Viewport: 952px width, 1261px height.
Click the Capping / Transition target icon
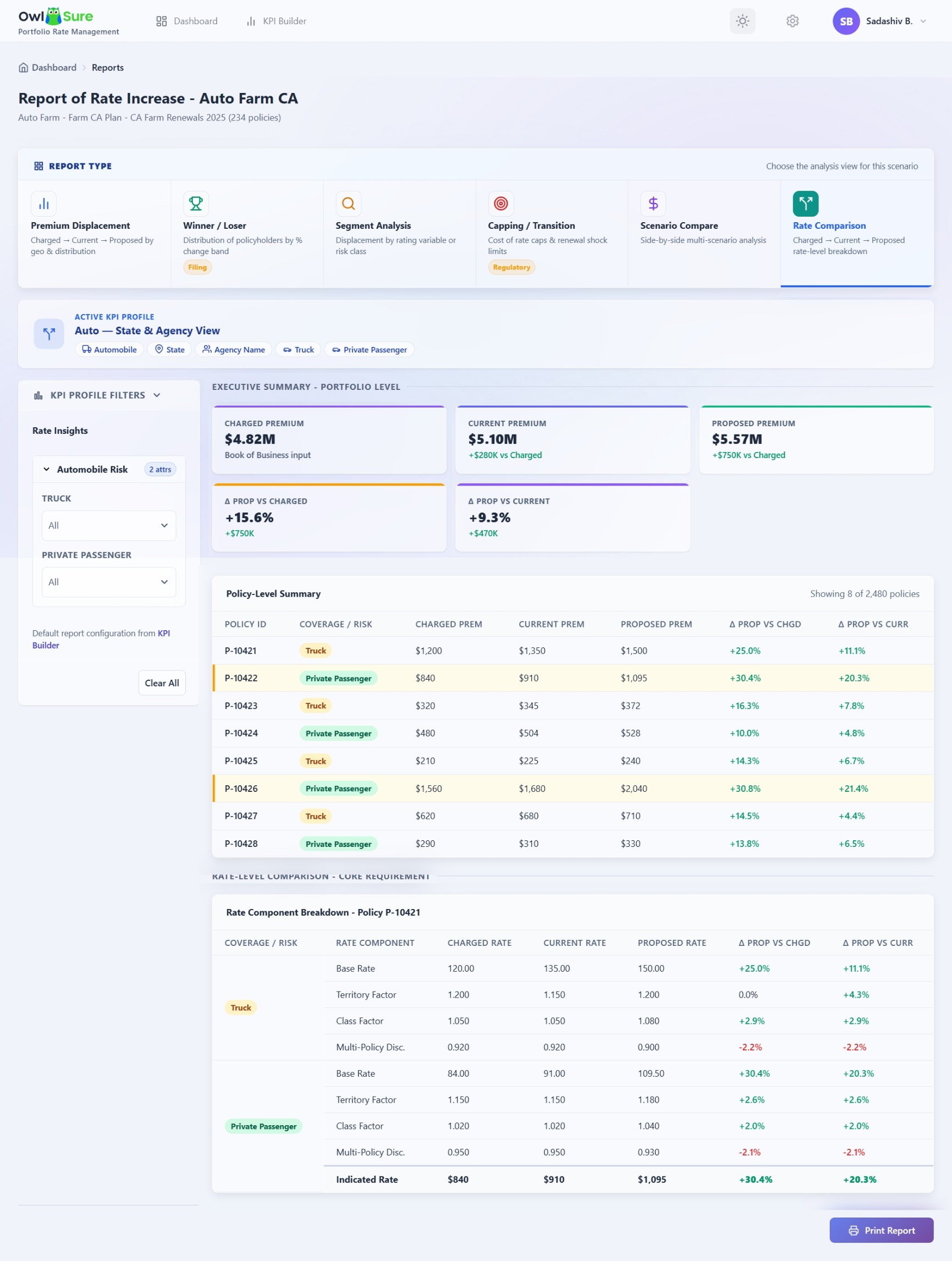tap(500, 203)
